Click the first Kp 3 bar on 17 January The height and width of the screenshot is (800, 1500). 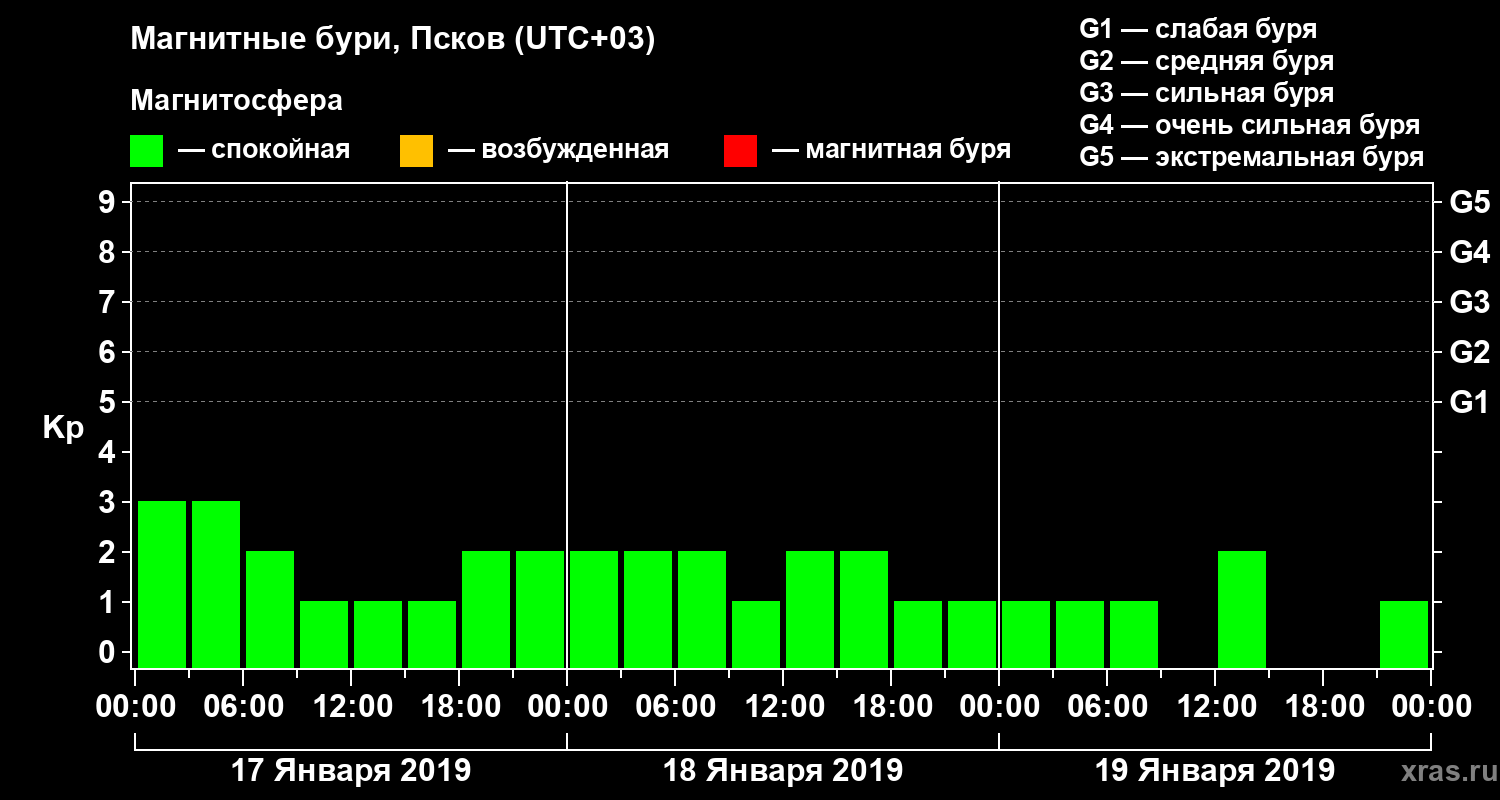pyautogui.click(x=162, y=584)
